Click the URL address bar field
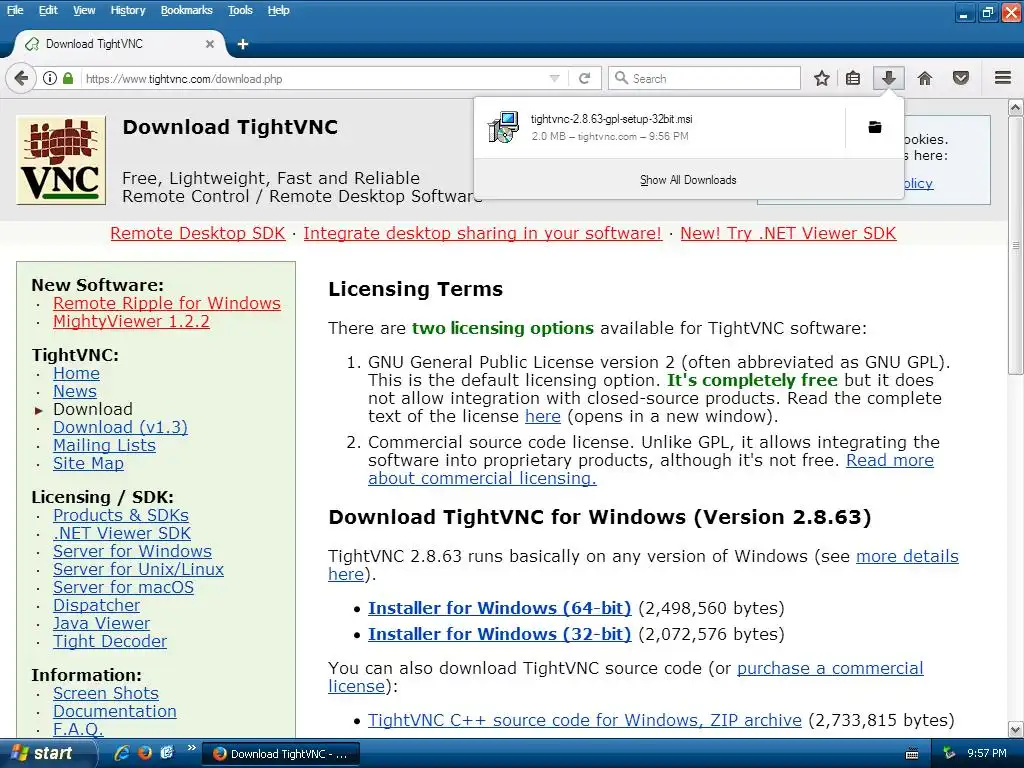 click(x=313, y=78)
